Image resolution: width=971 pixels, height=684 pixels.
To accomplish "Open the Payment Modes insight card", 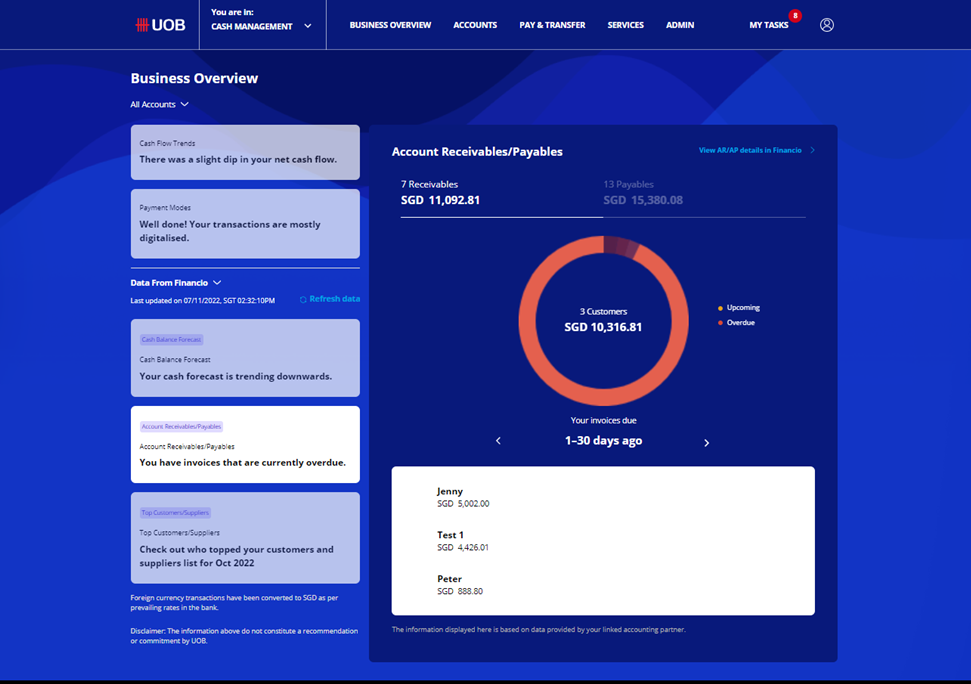I will pos(245,223).
